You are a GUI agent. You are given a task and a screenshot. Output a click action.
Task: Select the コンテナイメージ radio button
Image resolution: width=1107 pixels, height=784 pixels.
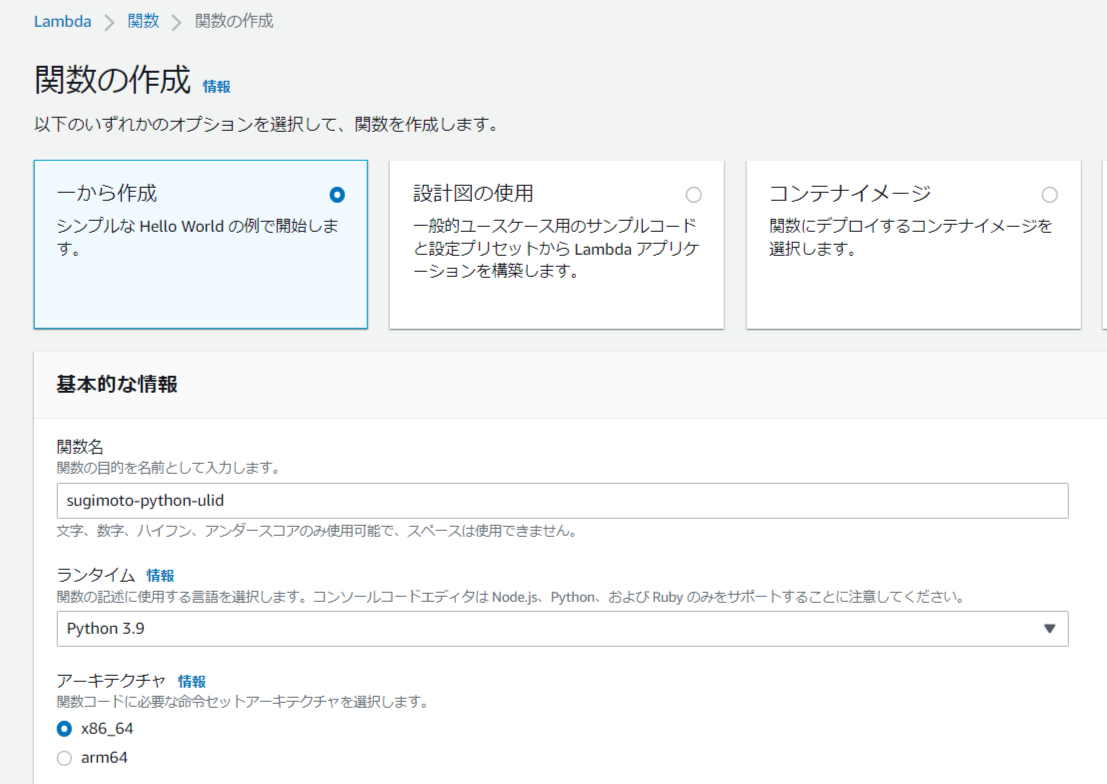[1049, 194]
